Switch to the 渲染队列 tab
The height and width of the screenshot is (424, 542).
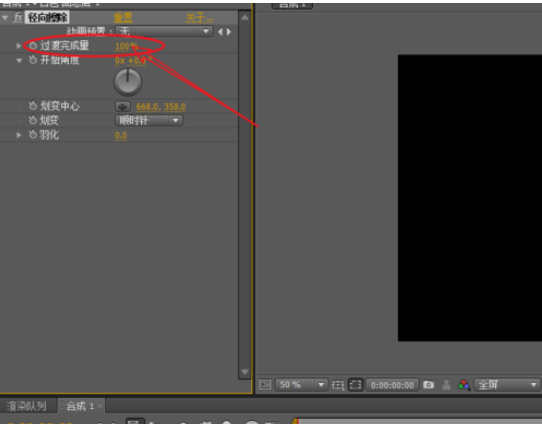[x=27, y=406]
